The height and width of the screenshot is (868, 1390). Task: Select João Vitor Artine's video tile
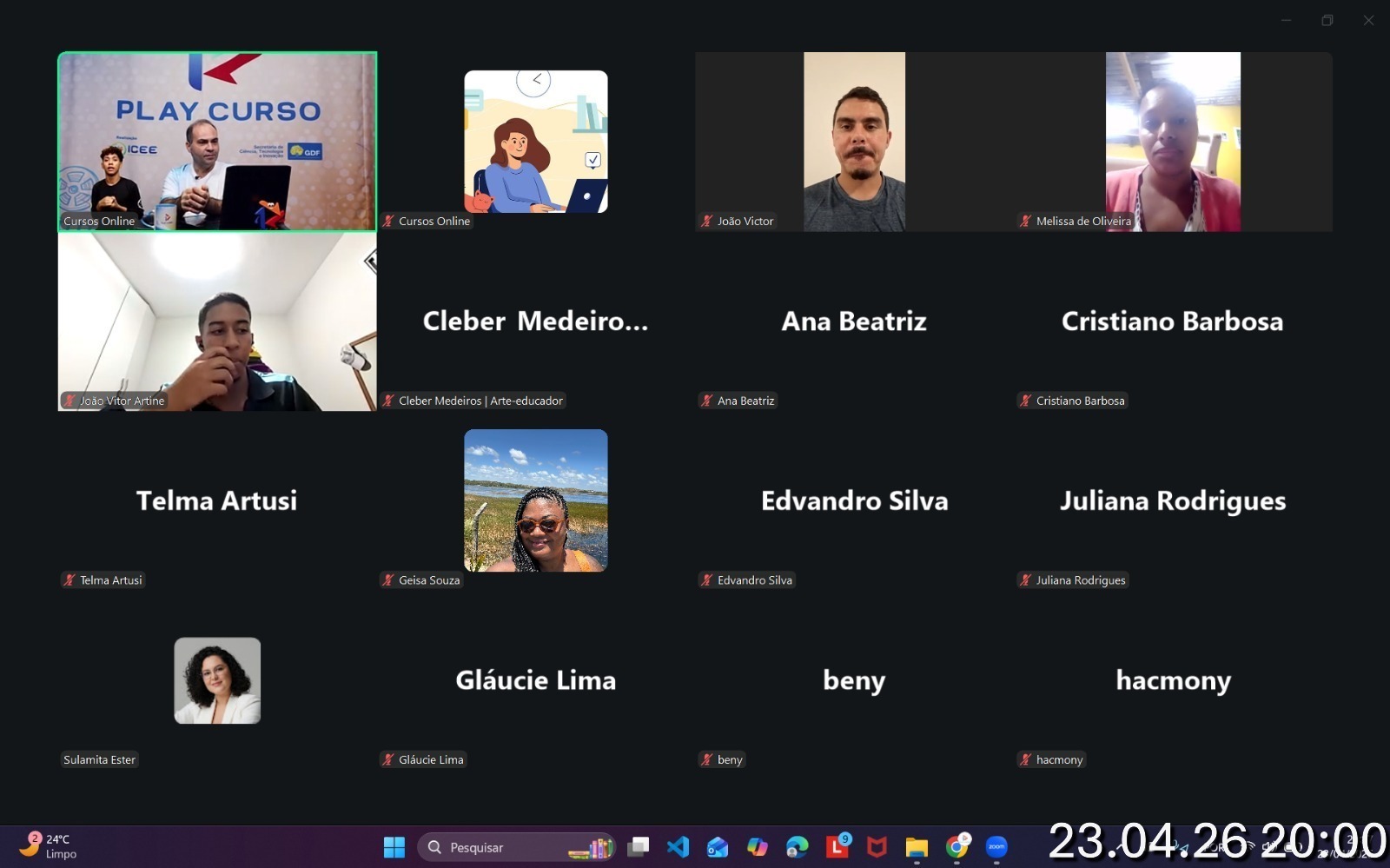(x=217, y=321)
